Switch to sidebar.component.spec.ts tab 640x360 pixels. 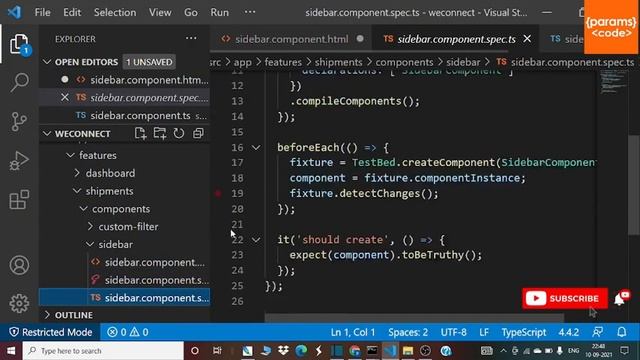click(456, 39)
